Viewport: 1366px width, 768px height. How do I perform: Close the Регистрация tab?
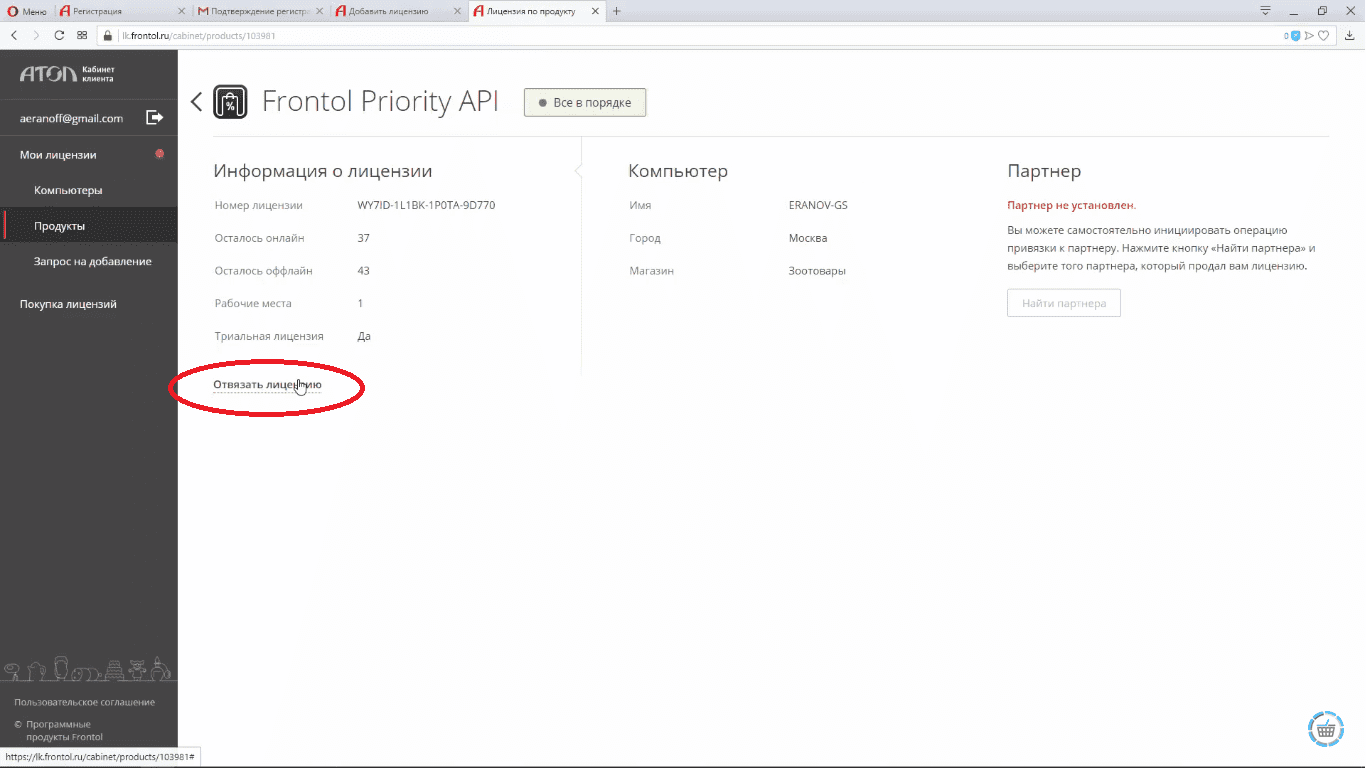click(x=181, y=11)
